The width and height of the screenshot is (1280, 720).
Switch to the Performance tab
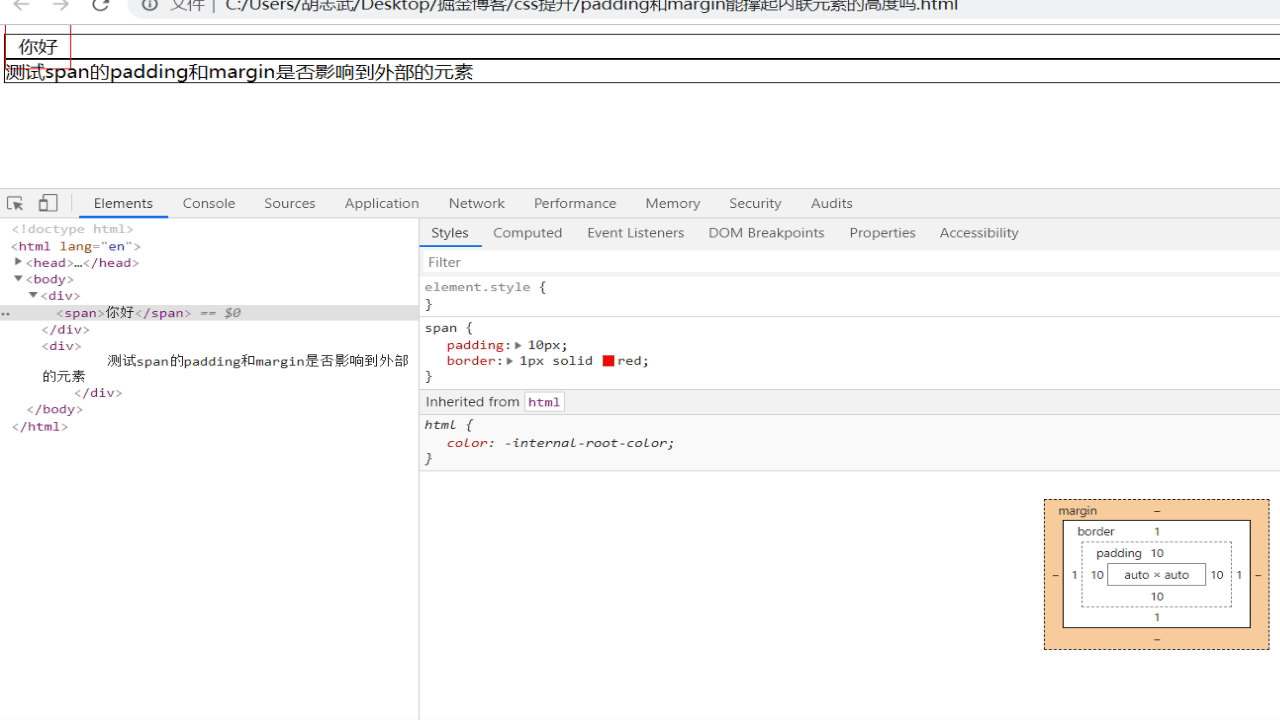click(575, 203)
